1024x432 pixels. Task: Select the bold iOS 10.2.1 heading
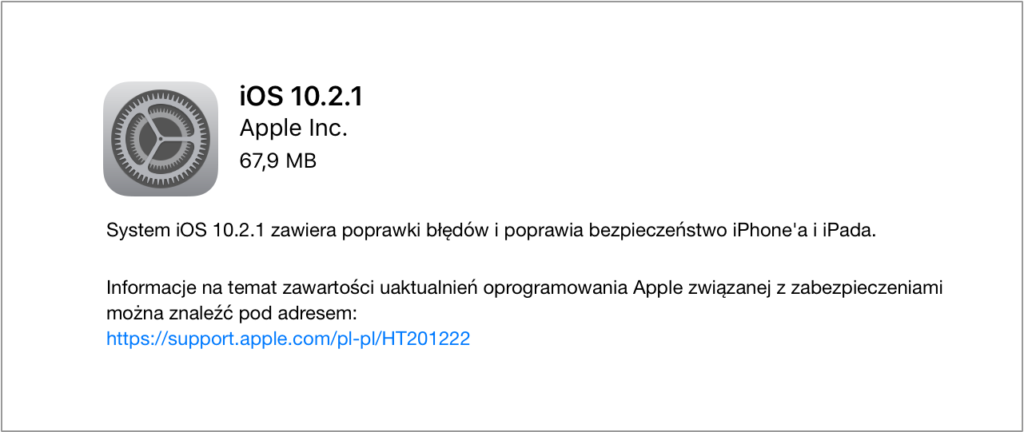[300, 97]
